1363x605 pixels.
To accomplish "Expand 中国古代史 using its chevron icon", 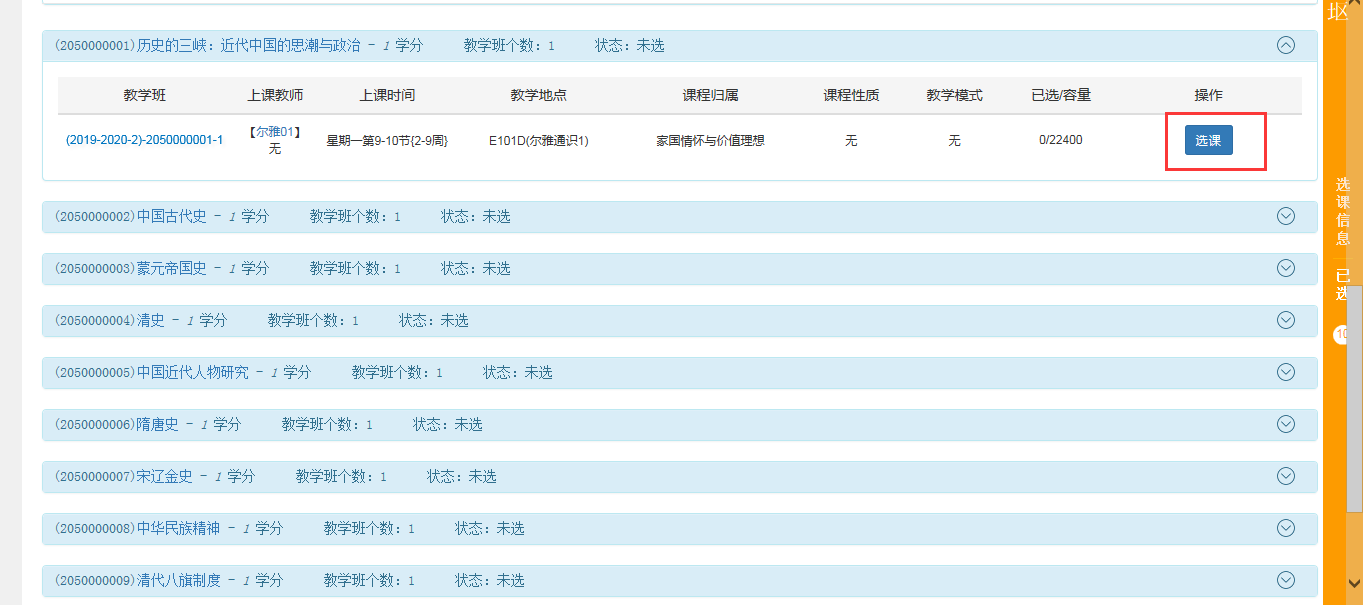I will 1286,216.
